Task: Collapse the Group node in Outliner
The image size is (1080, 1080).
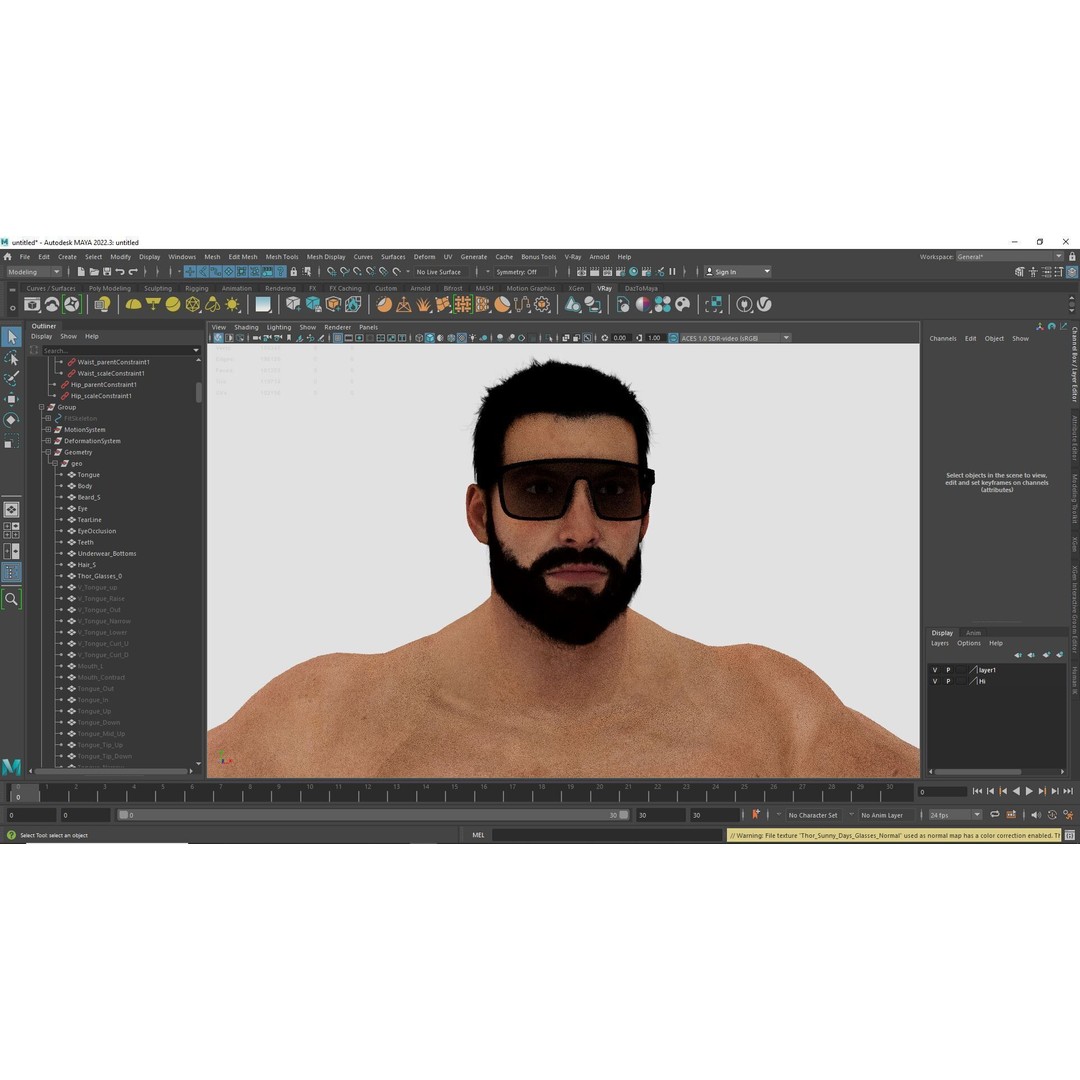Action: [x=41, y=407]
